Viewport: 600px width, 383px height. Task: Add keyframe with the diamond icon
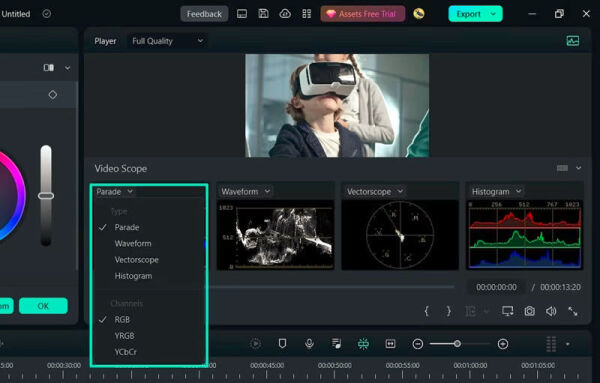[52, 95]
